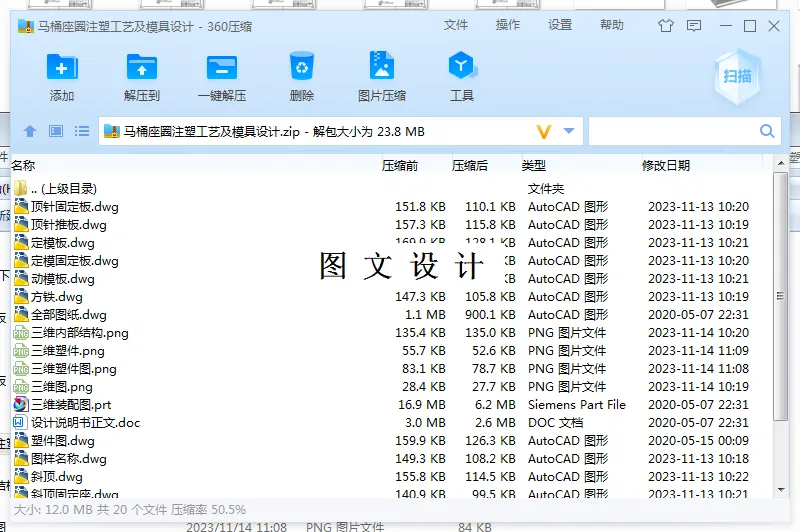
Task: Expand the path bar dropdown arrow
Action: click(569, 131)
